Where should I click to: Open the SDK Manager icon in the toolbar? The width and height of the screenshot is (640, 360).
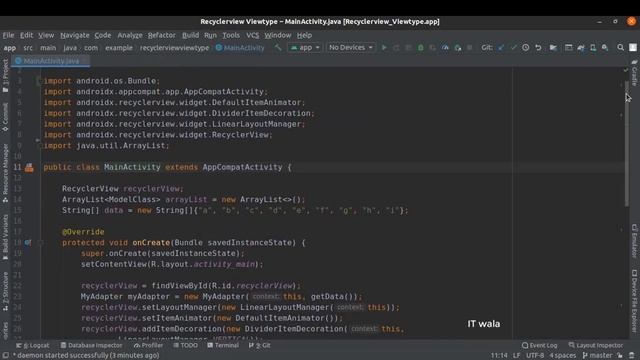point(605,48)
